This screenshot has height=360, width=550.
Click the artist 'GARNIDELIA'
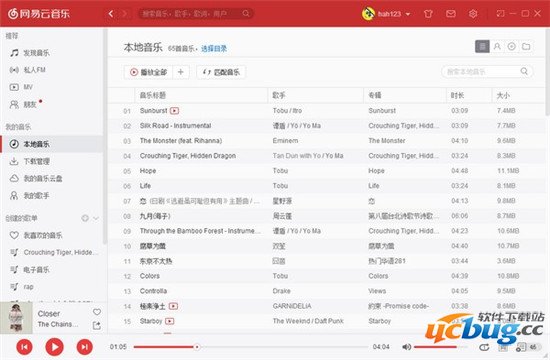click(292, 306)
